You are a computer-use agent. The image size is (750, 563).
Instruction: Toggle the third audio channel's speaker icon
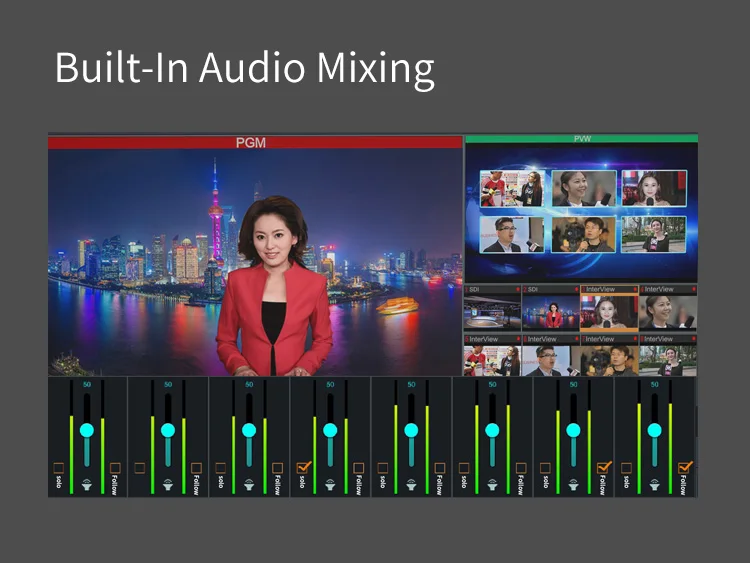pos(249,485)
